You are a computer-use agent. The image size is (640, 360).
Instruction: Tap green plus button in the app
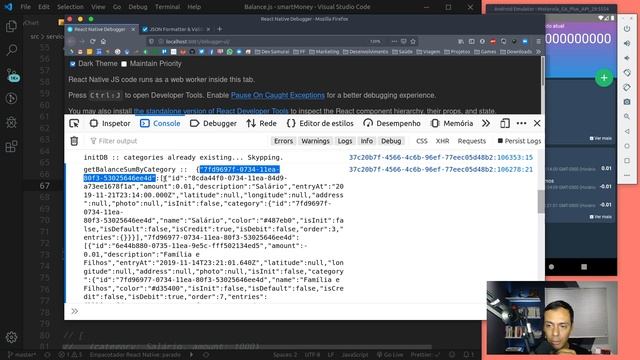click(x=604, y=78)
